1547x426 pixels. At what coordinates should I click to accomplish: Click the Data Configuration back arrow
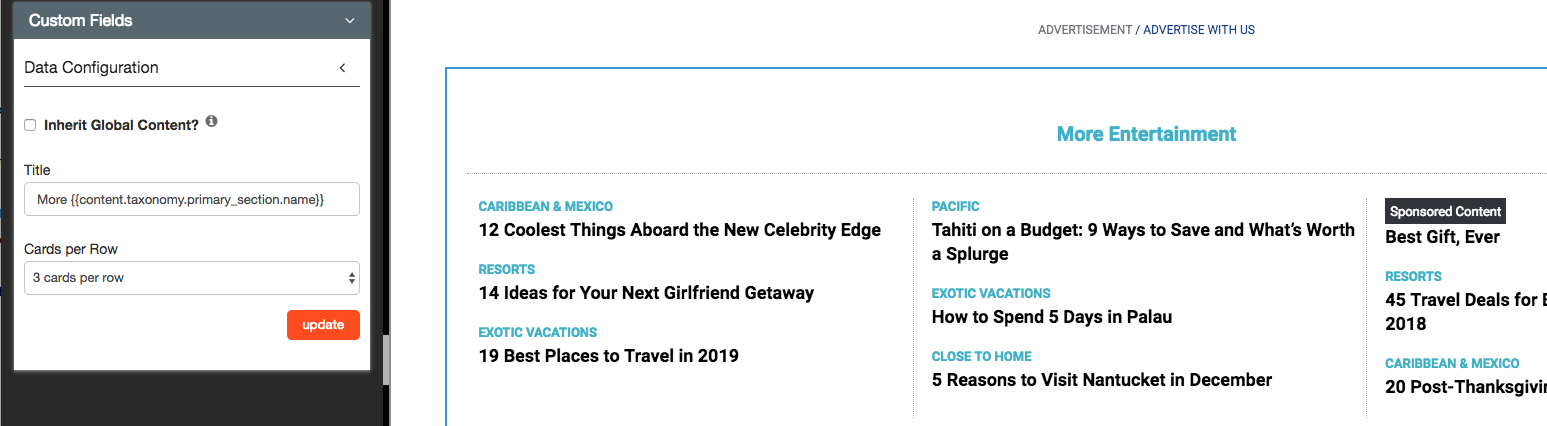pyautogui.click(x=342, y=68)
